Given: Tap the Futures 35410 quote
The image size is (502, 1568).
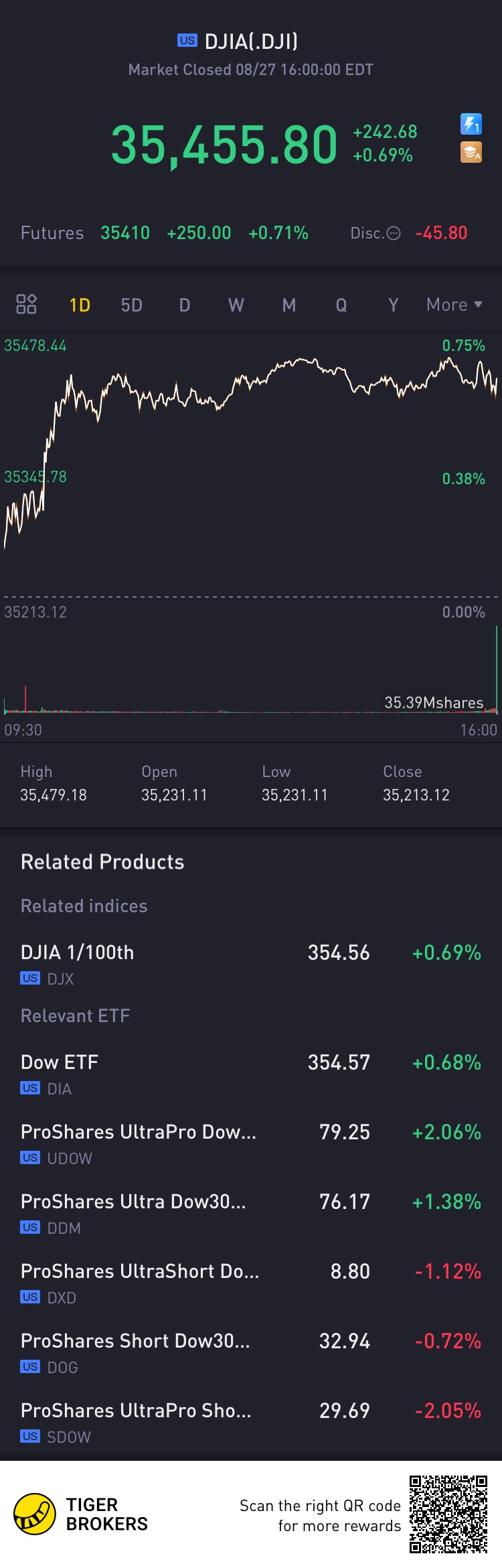Looking at the screenshot, I should click(x=125, y=233).
